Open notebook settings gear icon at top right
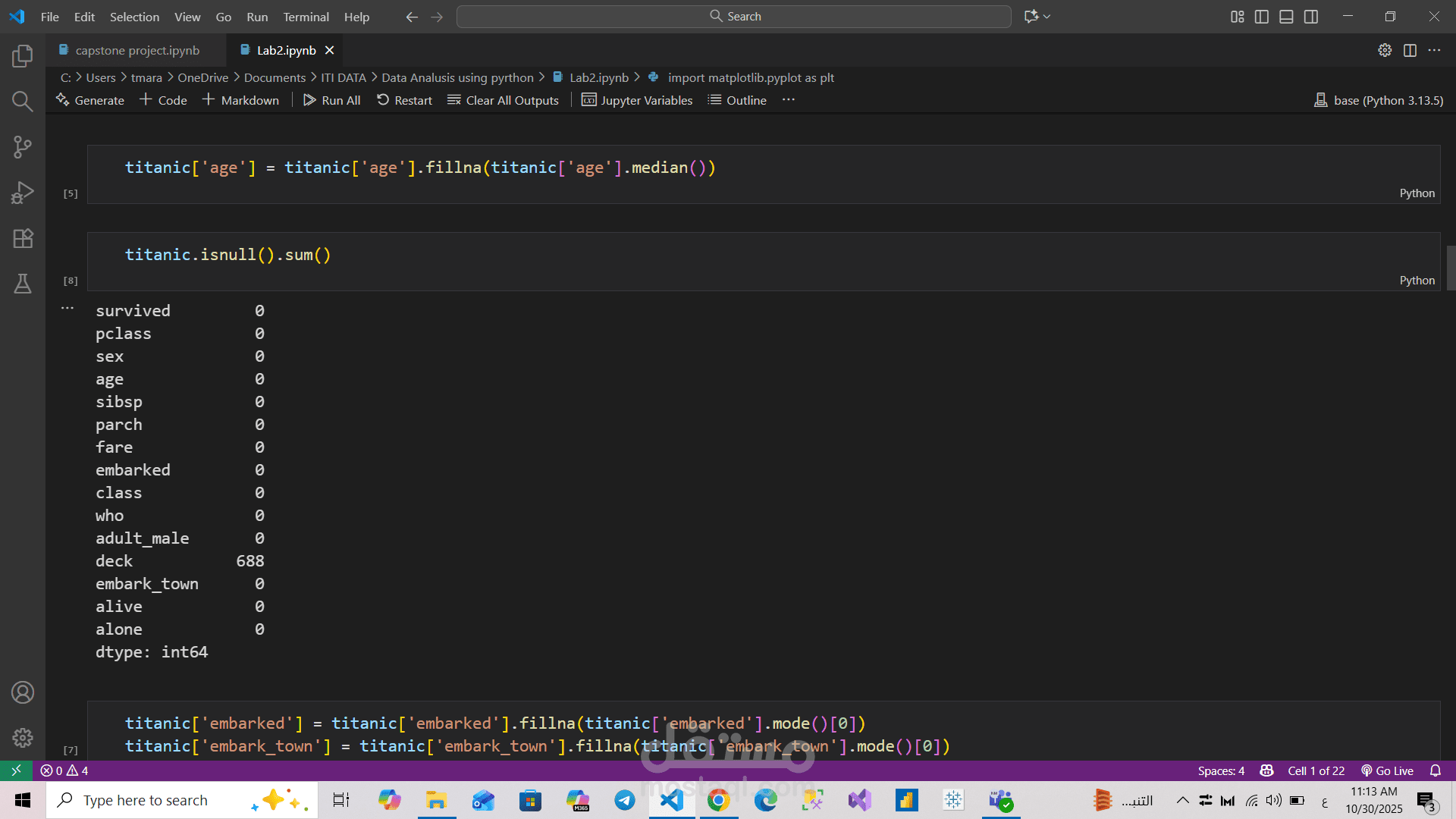The height and width of the screenshot is (819, 1456). coord(1385,50)
